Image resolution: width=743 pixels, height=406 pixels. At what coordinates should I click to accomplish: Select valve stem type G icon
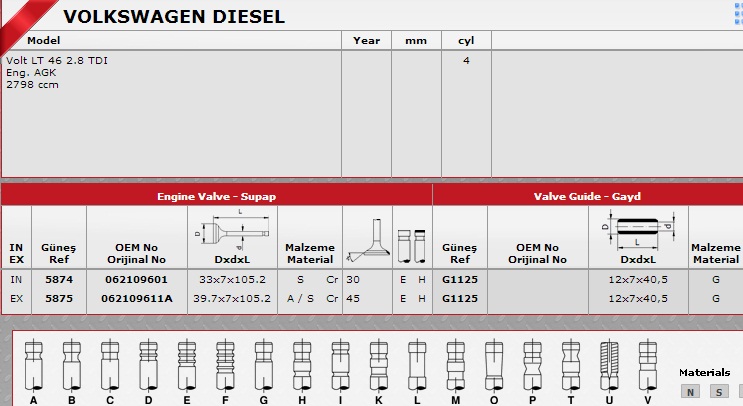click(263, 365)
